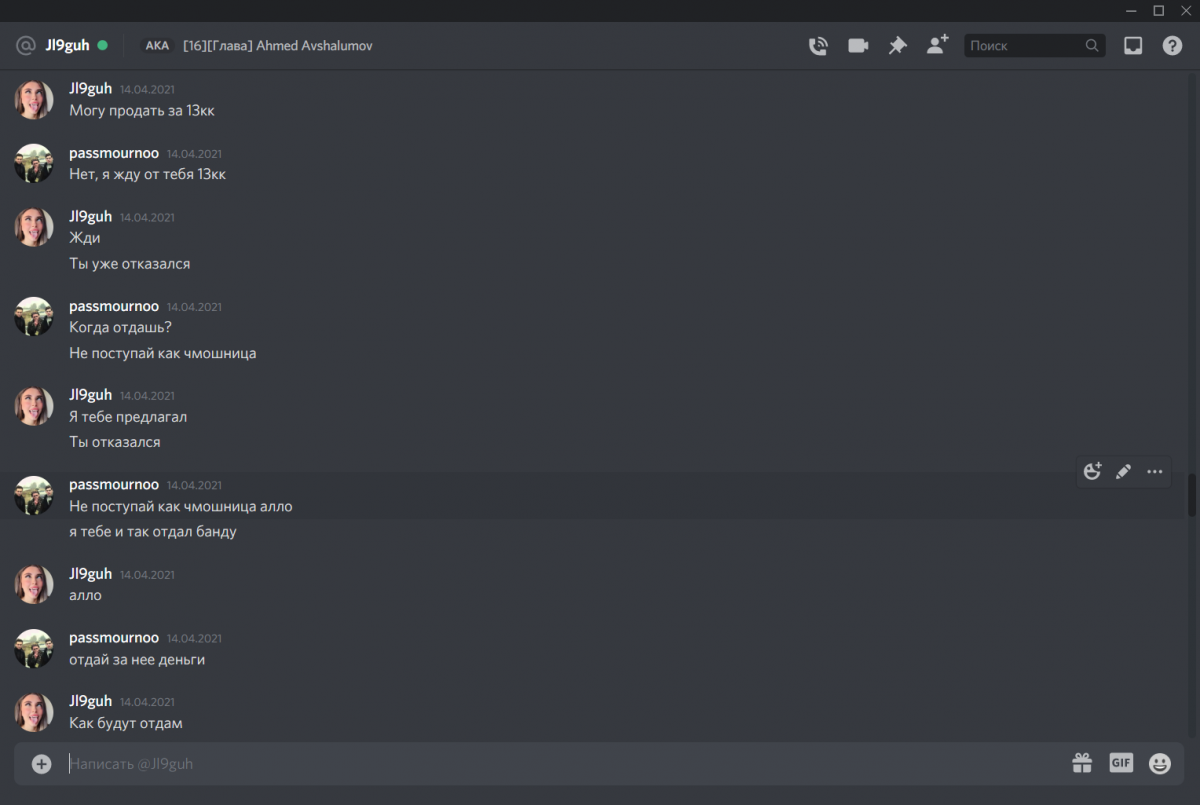Open the emoji picker

coord(1160,763)
